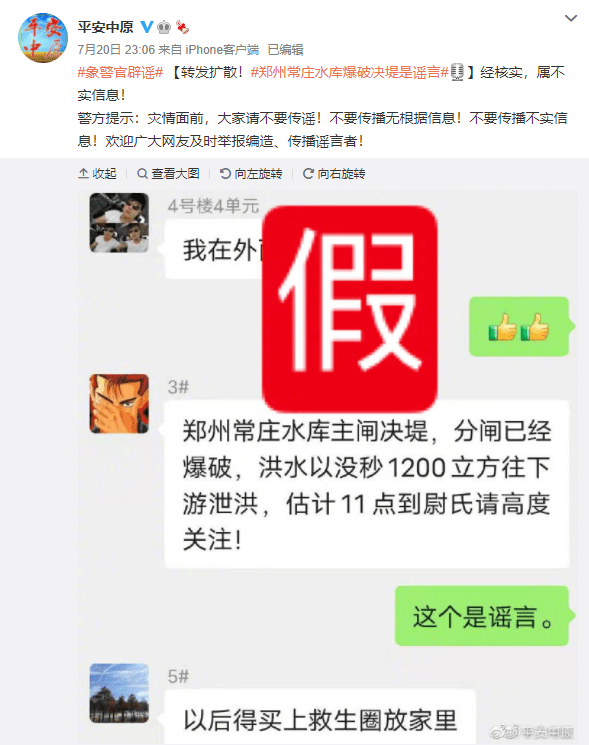
Task: Click the blue verified V badge
Action: click(147, 27)
